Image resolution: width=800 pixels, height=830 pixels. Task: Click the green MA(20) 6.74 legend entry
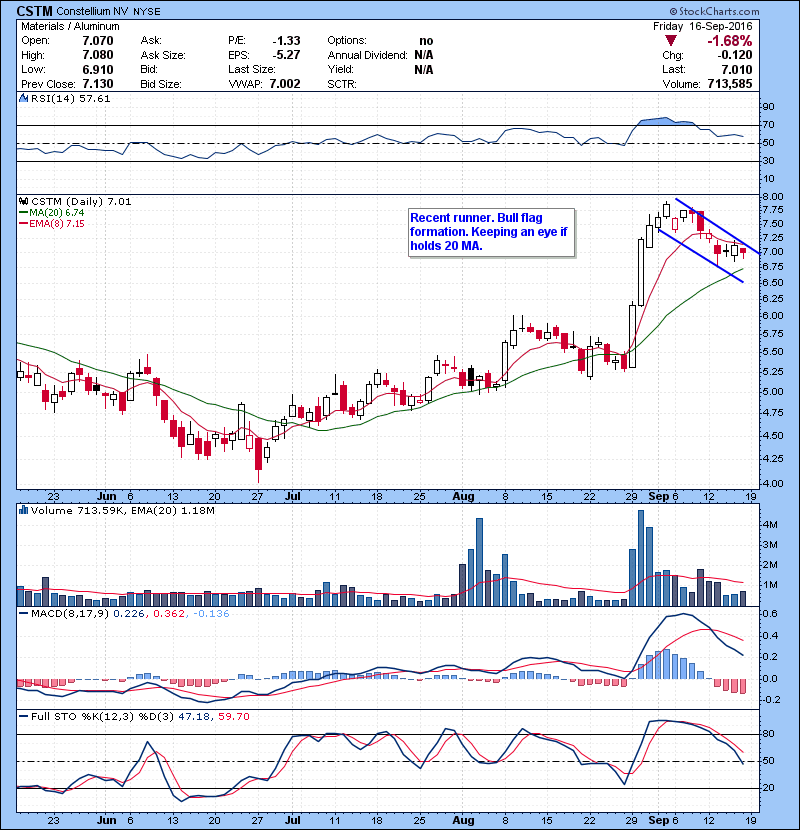[x=52, y=212]
